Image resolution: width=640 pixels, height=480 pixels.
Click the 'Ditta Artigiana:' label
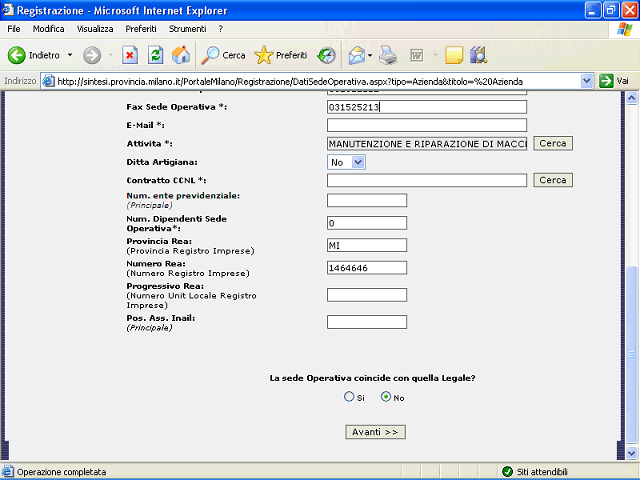point(162,162)
